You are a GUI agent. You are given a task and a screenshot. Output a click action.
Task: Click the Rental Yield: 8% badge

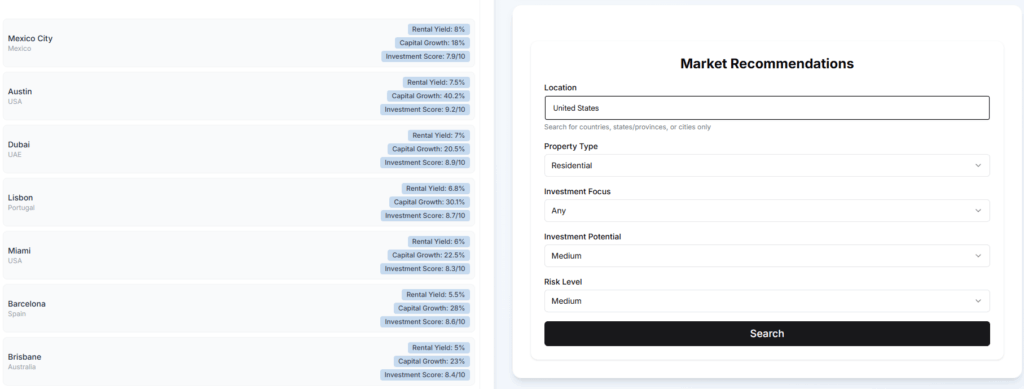(439, 29)
